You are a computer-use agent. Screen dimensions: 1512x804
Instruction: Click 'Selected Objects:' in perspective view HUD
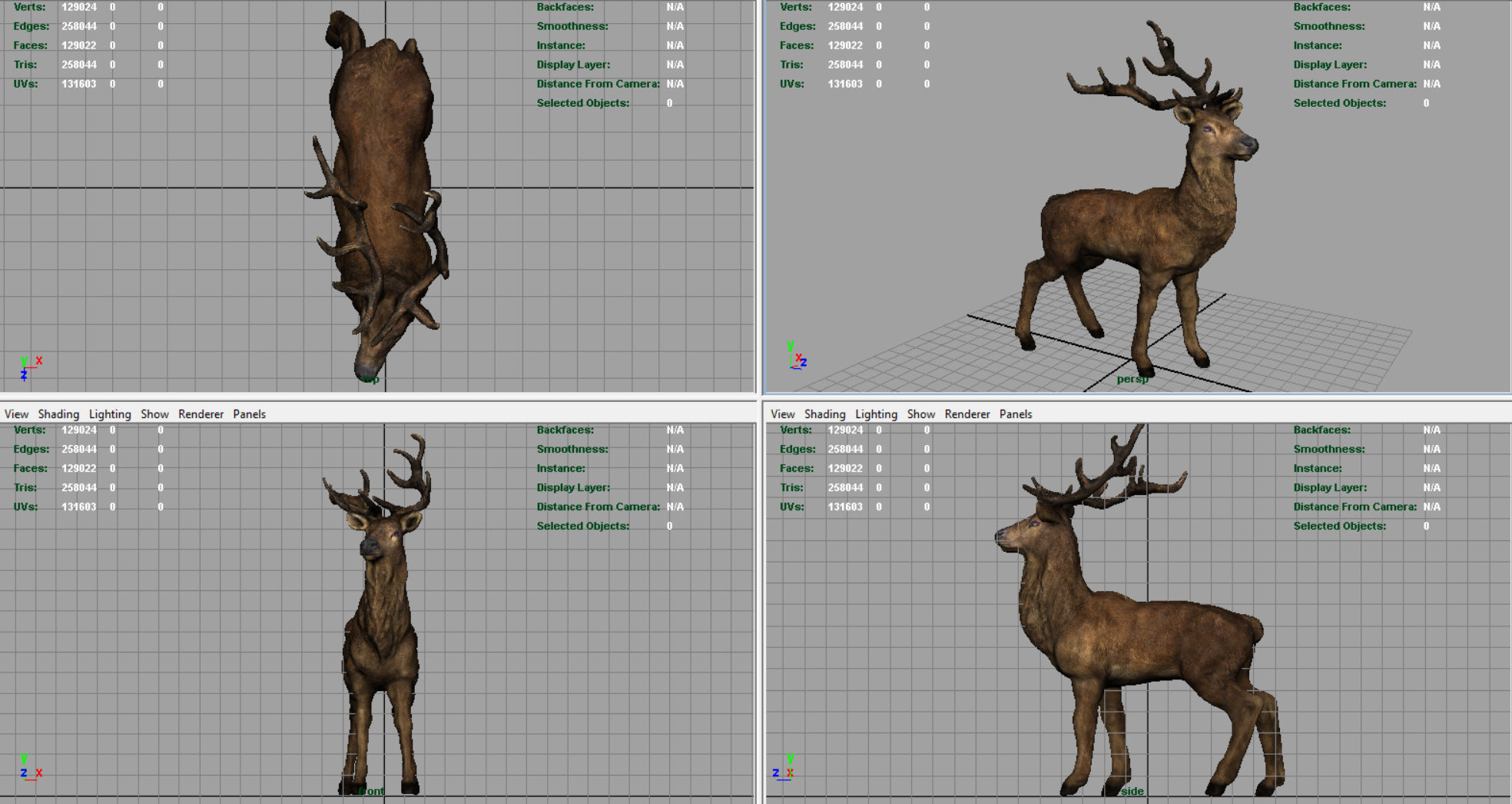pos(1339,103)
